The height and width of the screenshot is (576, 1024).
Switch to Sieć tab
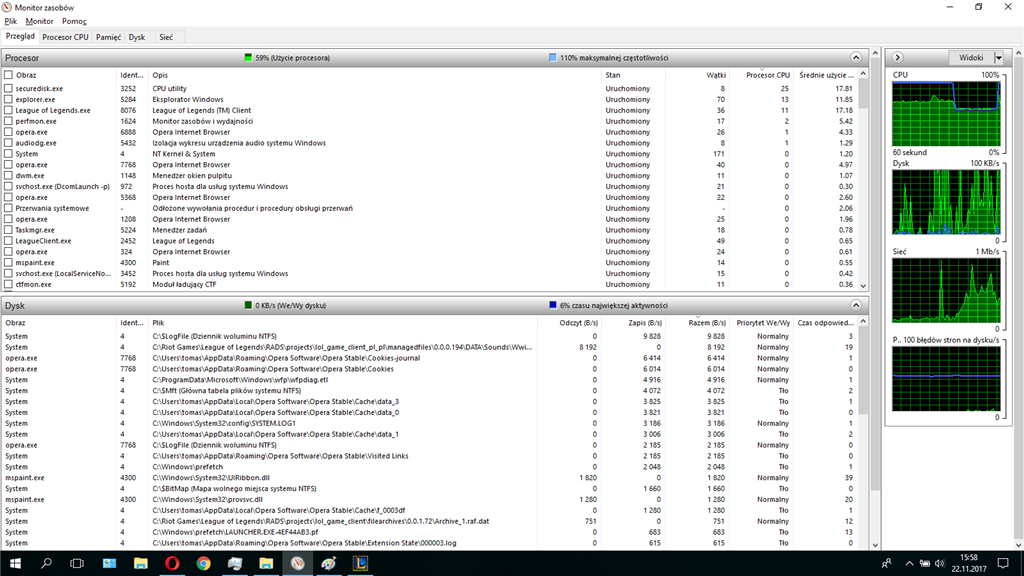click(x=167, y=37)
